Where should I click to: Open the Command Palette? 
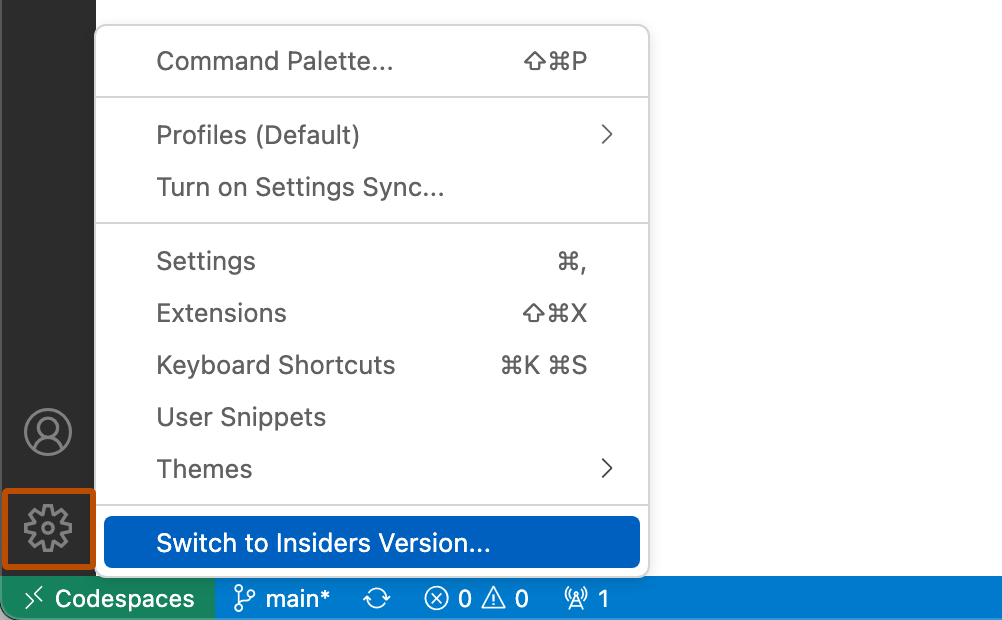click(274, 60)
